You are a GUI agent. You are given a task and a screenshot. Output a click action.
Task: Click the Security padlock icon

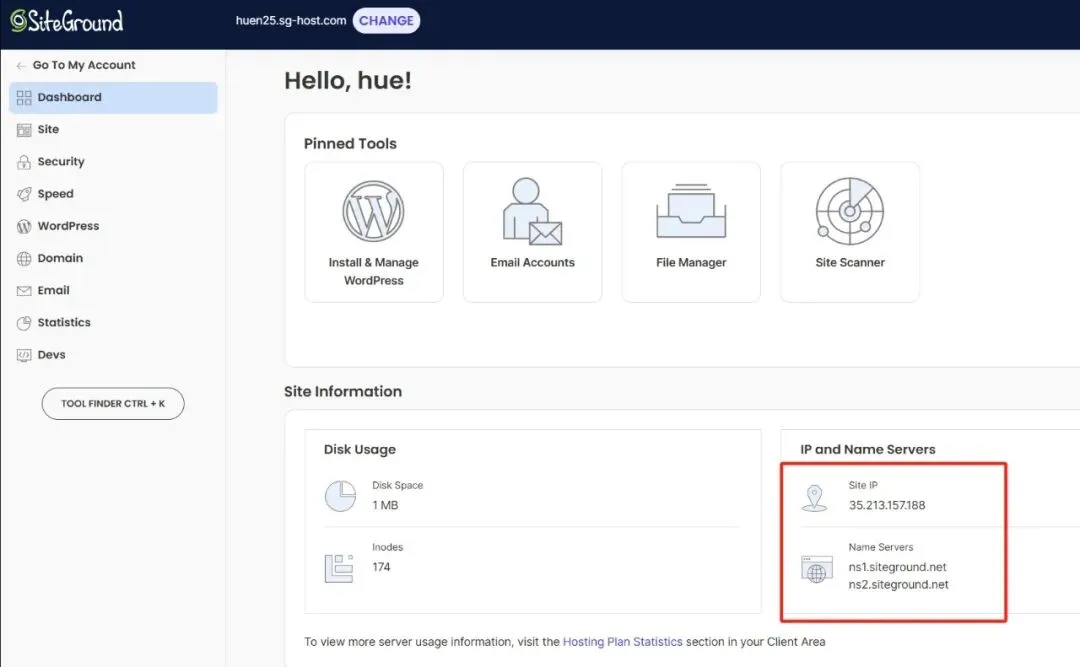click(x=24, y=162)
